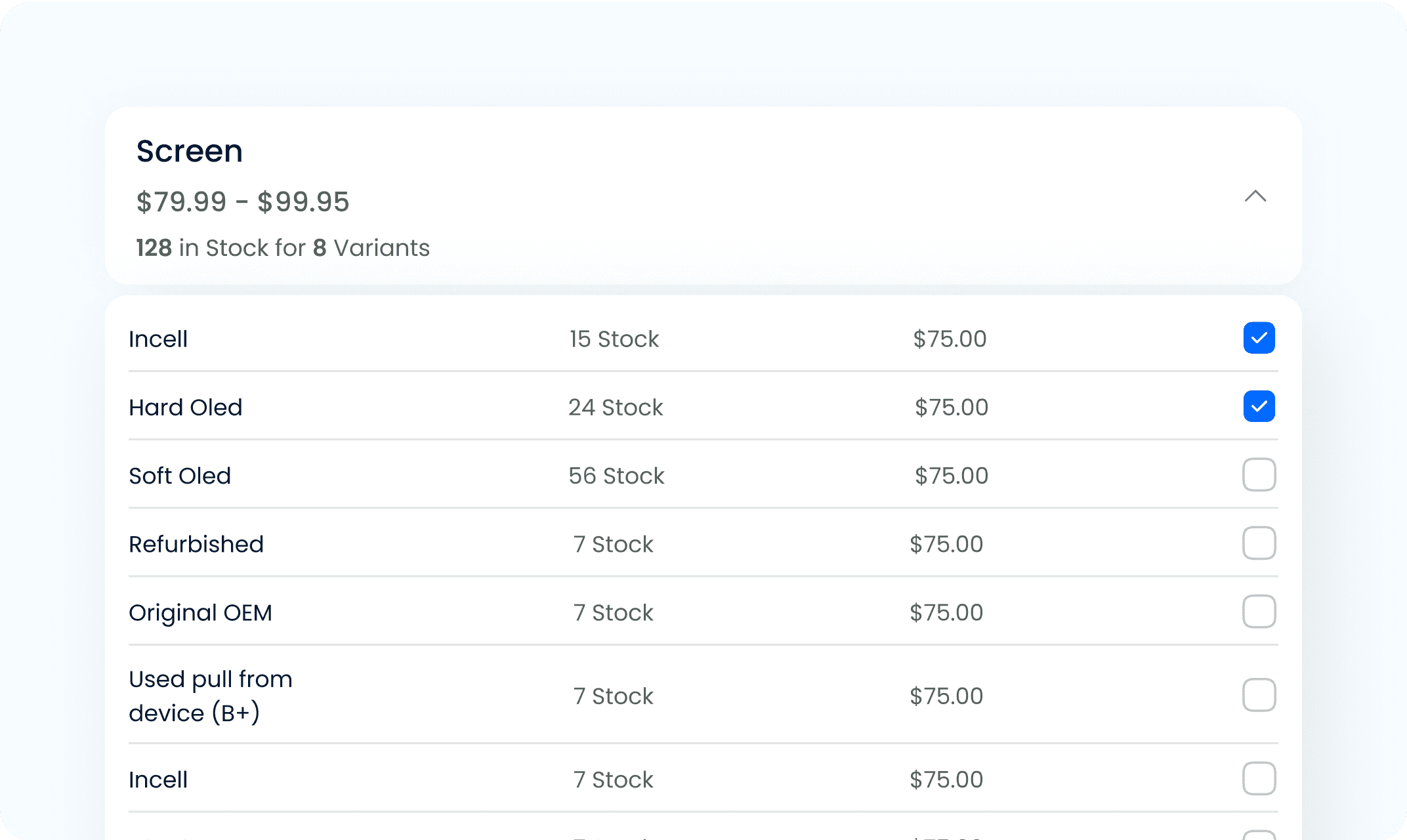This screenshot has height=840, width=1407.
Task: Check the Soft Oled checkbox
Action: tap(1259, 474)
